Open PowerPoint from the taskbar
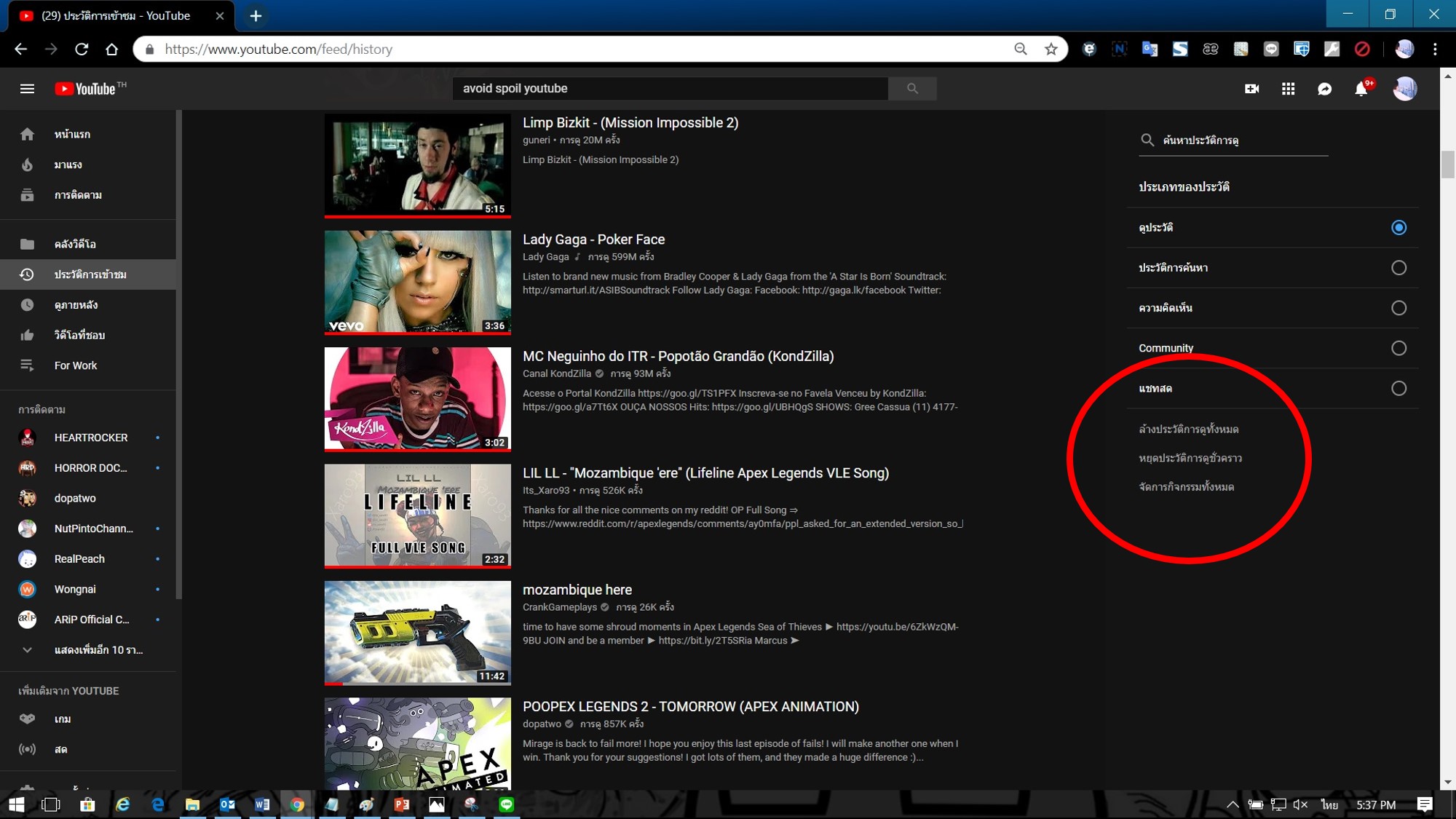The image size is (1456, 819). pos(401,804)
